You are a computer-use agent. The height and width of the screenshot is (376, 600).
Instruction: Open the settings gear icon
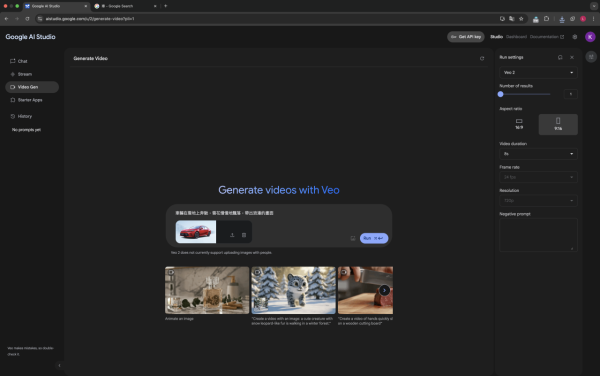tap(575, 37)
